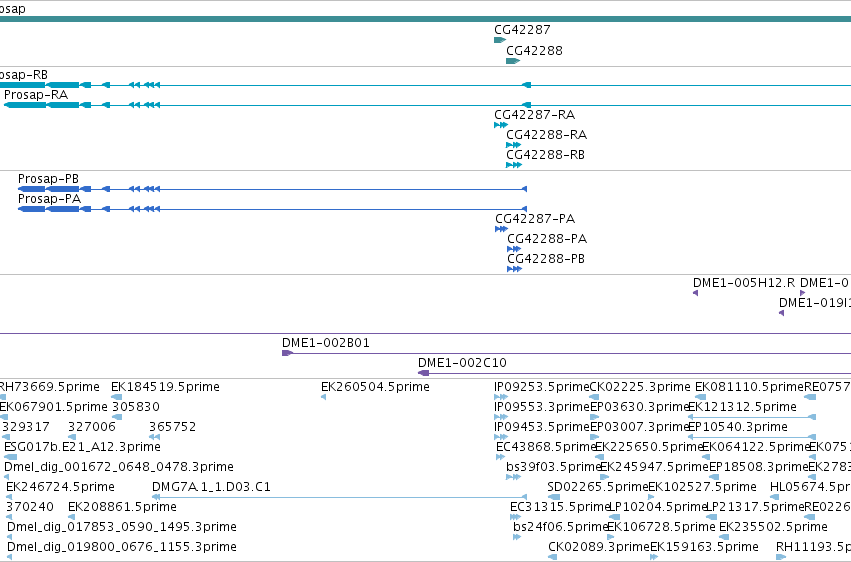Select the EK106728.5prime EST label

pyautogui.click(x=661, y=527)
